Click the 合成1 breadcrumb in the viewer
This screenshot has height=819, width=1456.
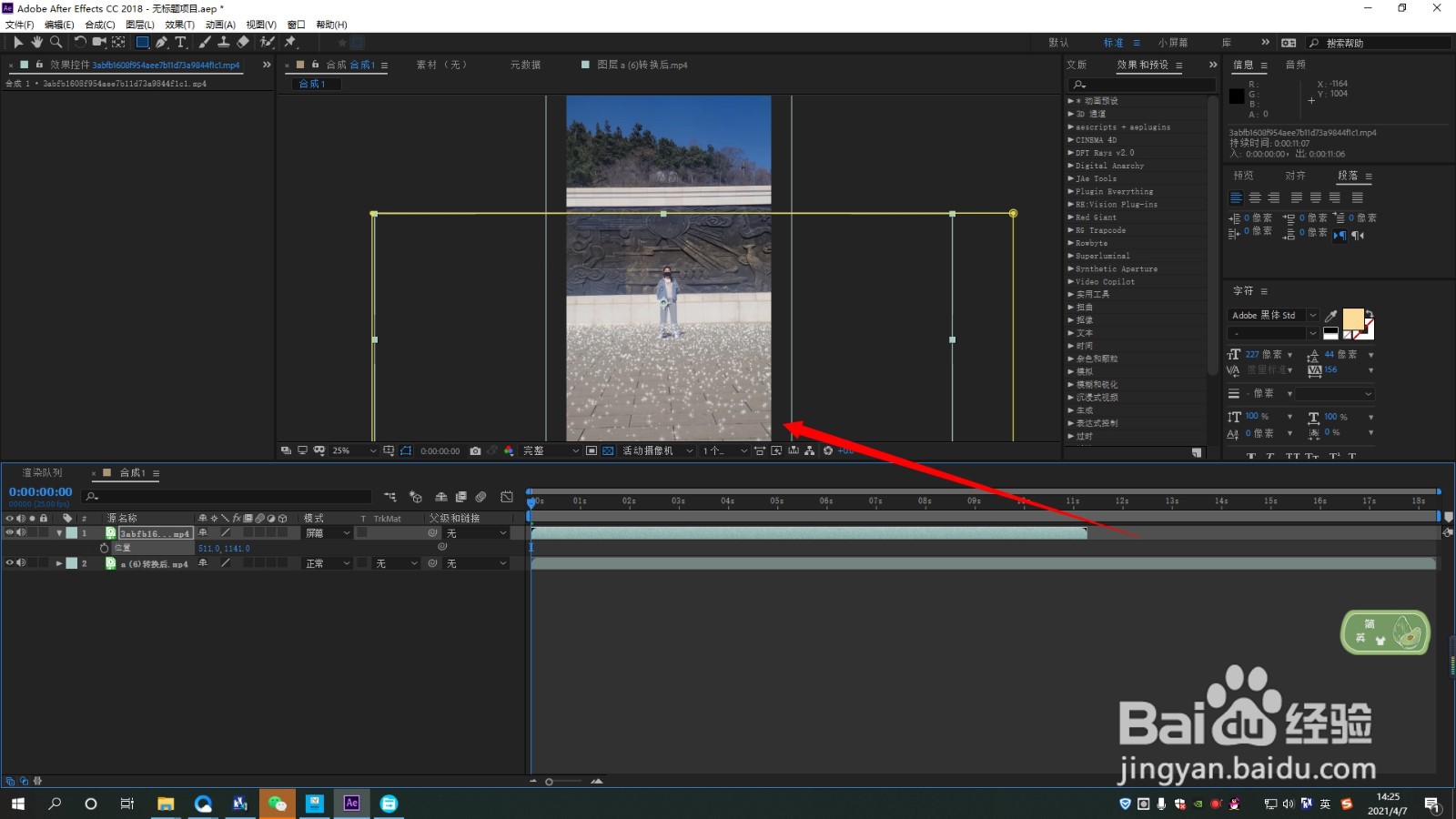pyautogui.click(x=312, y=84)
